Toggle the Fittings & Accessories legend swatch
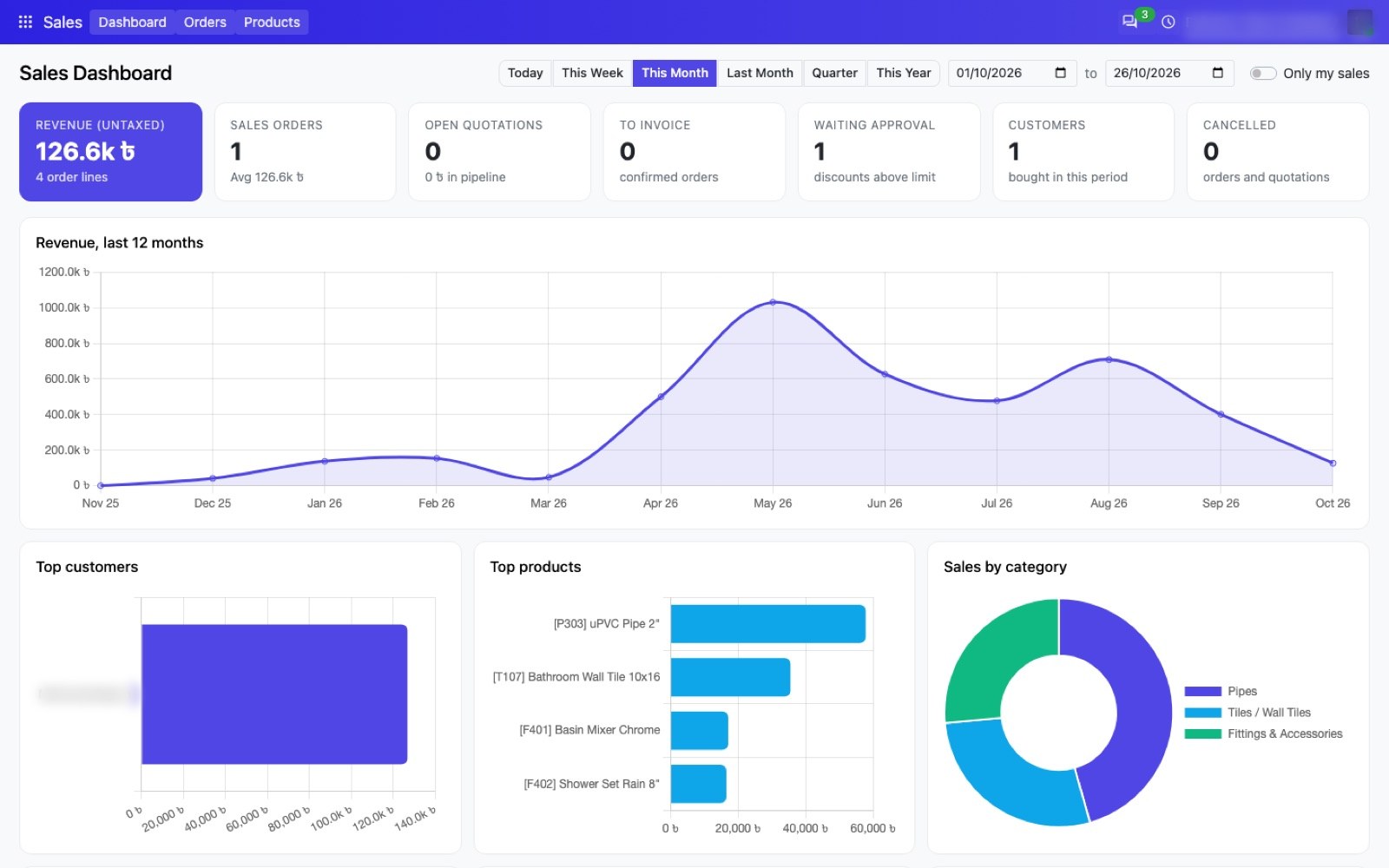1389x868 pixels. [1202, 734]
